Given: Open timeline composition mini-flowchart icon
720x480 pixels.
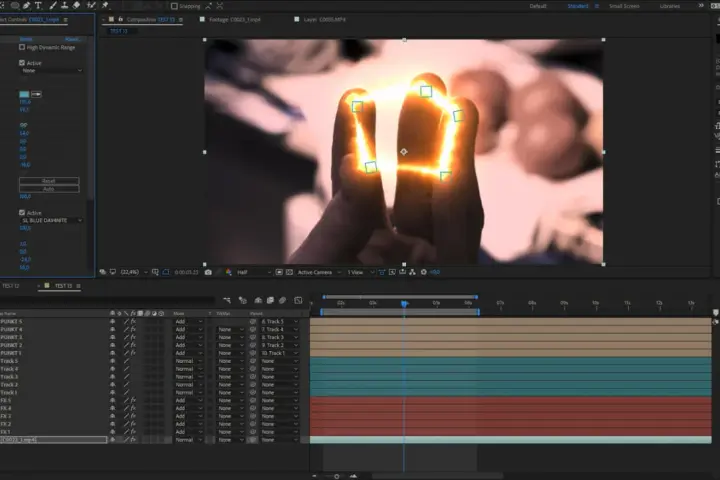Looking at the screenshot, I should click(227, 300).
